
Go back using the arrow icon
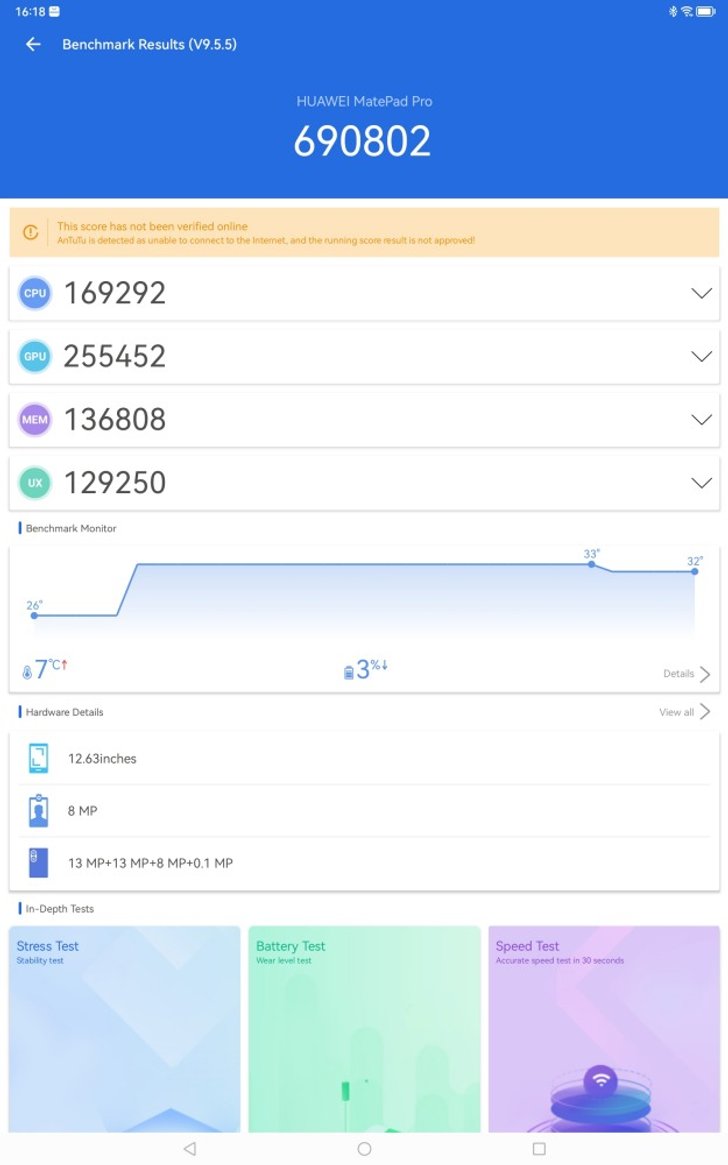coord(33,45)
